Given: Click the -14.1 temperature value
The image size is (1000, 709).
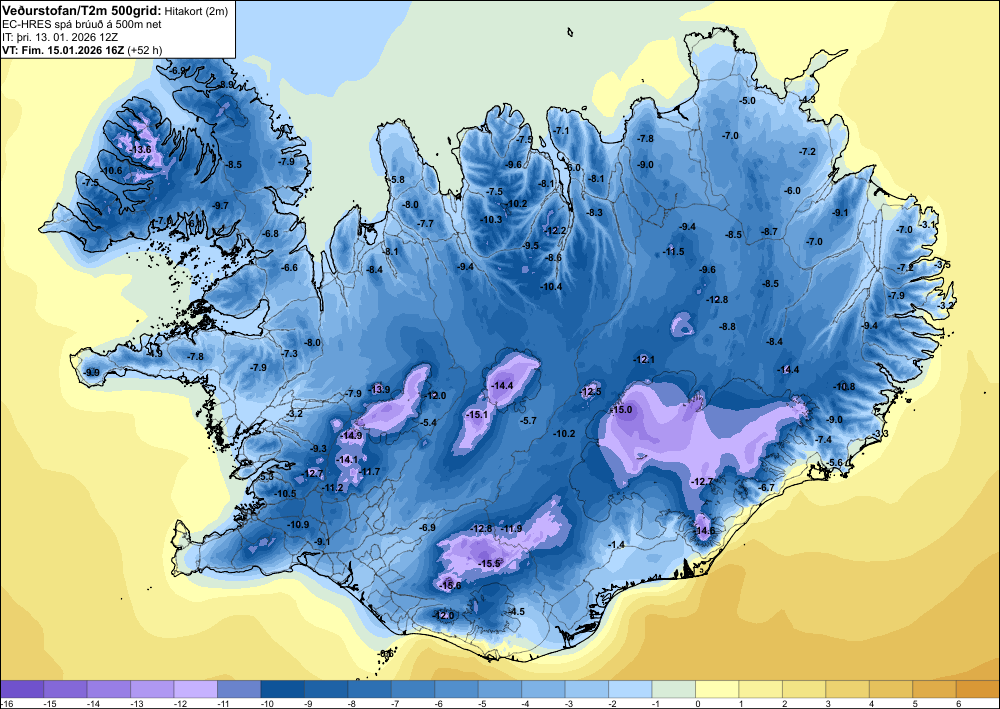Looking at the screenshot, I should click(347, 459).
